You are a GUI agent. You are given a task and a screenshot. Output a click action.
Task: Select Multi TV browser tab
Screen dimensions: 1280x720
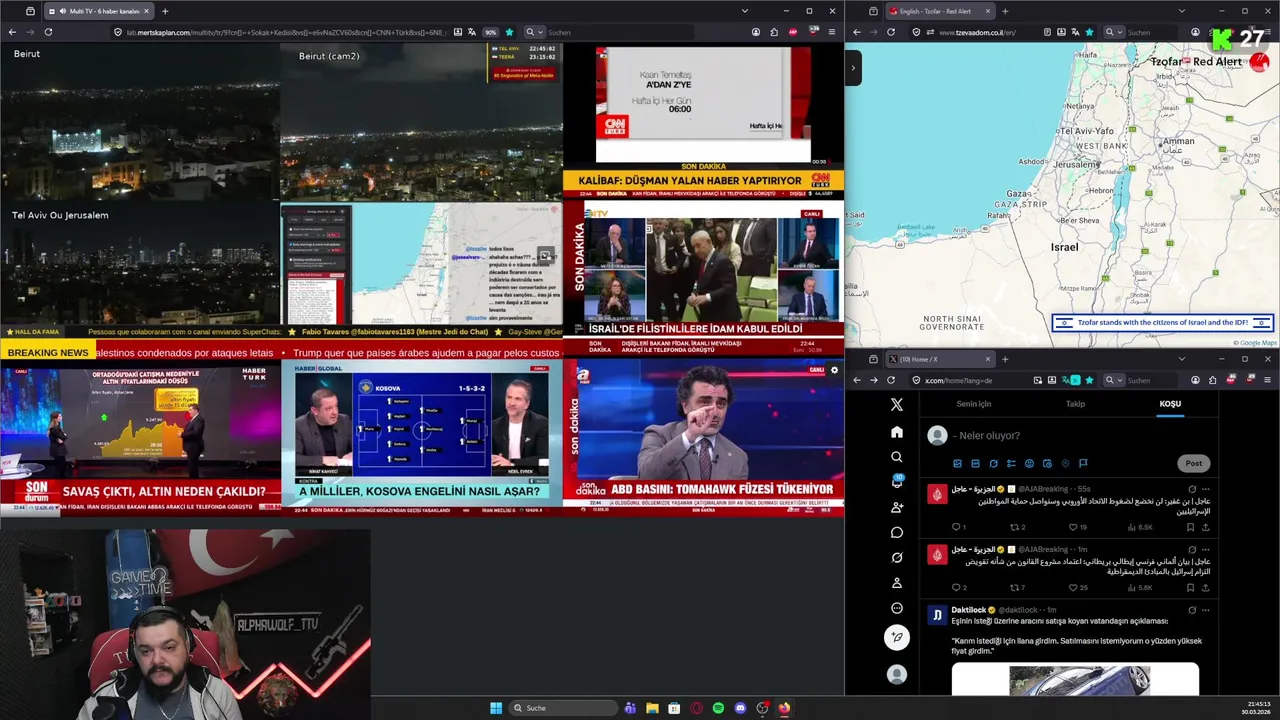point(98,11)
